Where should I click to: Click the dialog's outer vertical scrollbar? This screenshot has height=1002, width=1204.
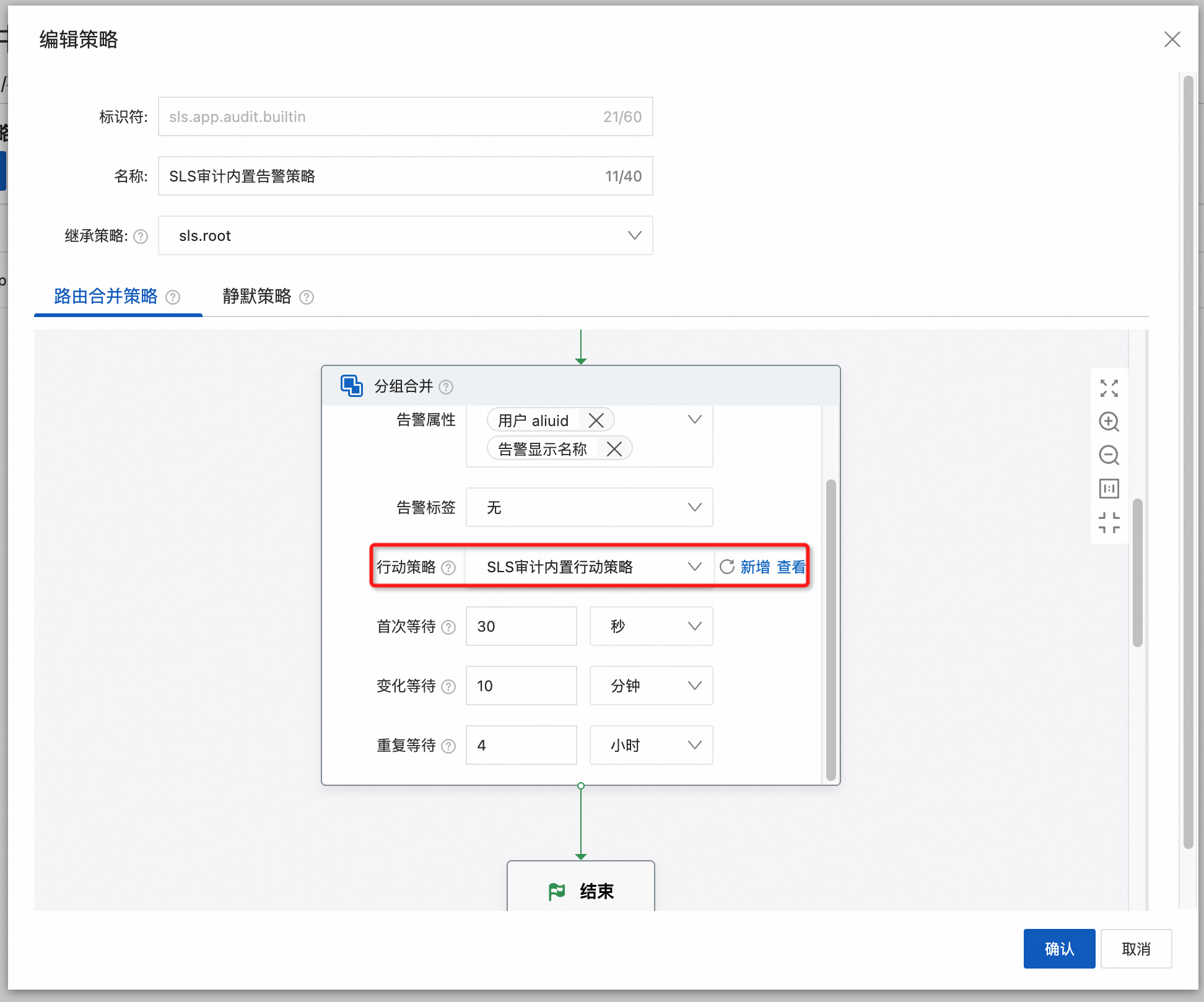[1188, 461]
